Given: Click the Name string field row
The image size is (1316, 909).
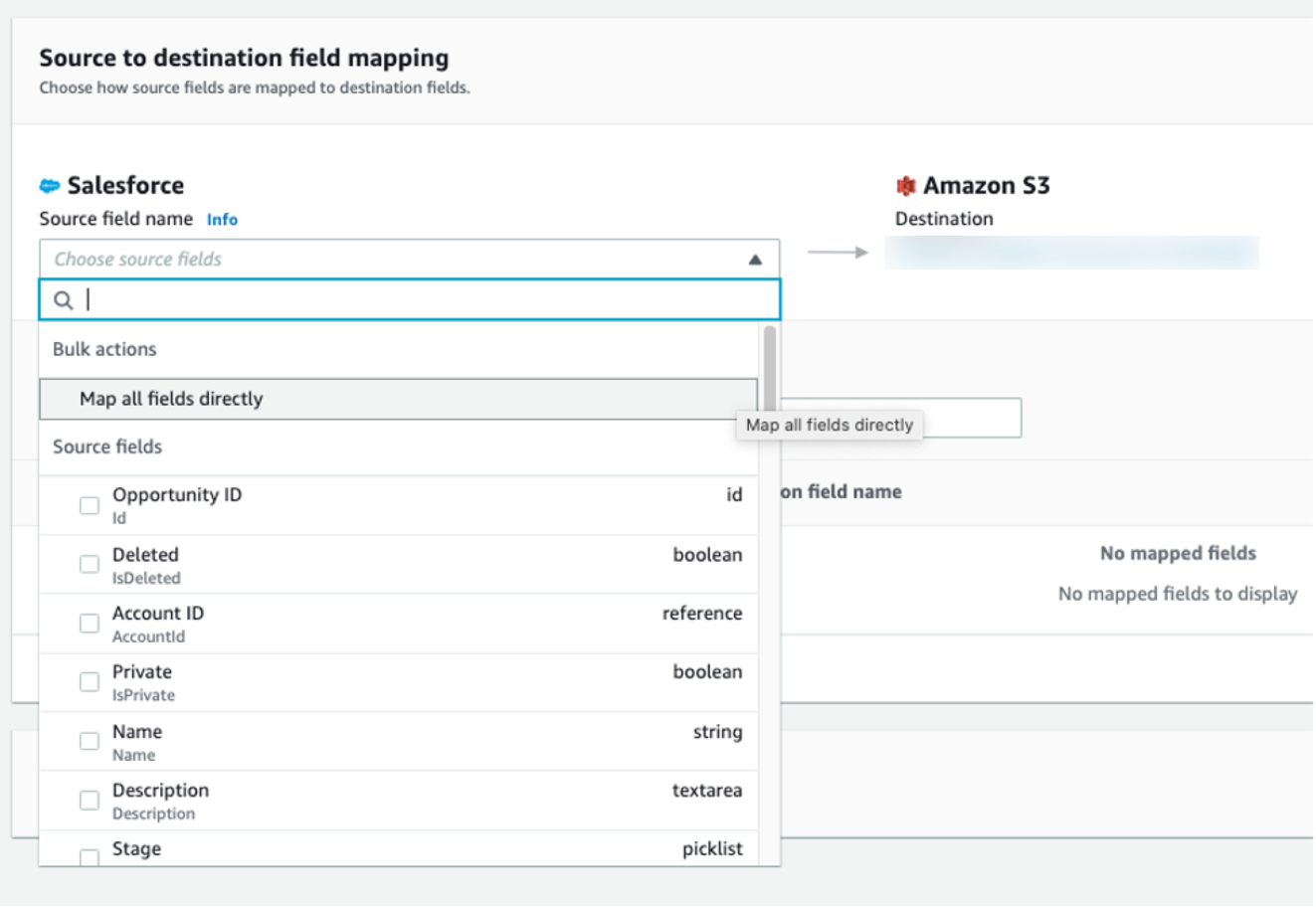Looking at the screenshot, I should tap(398, 742).
